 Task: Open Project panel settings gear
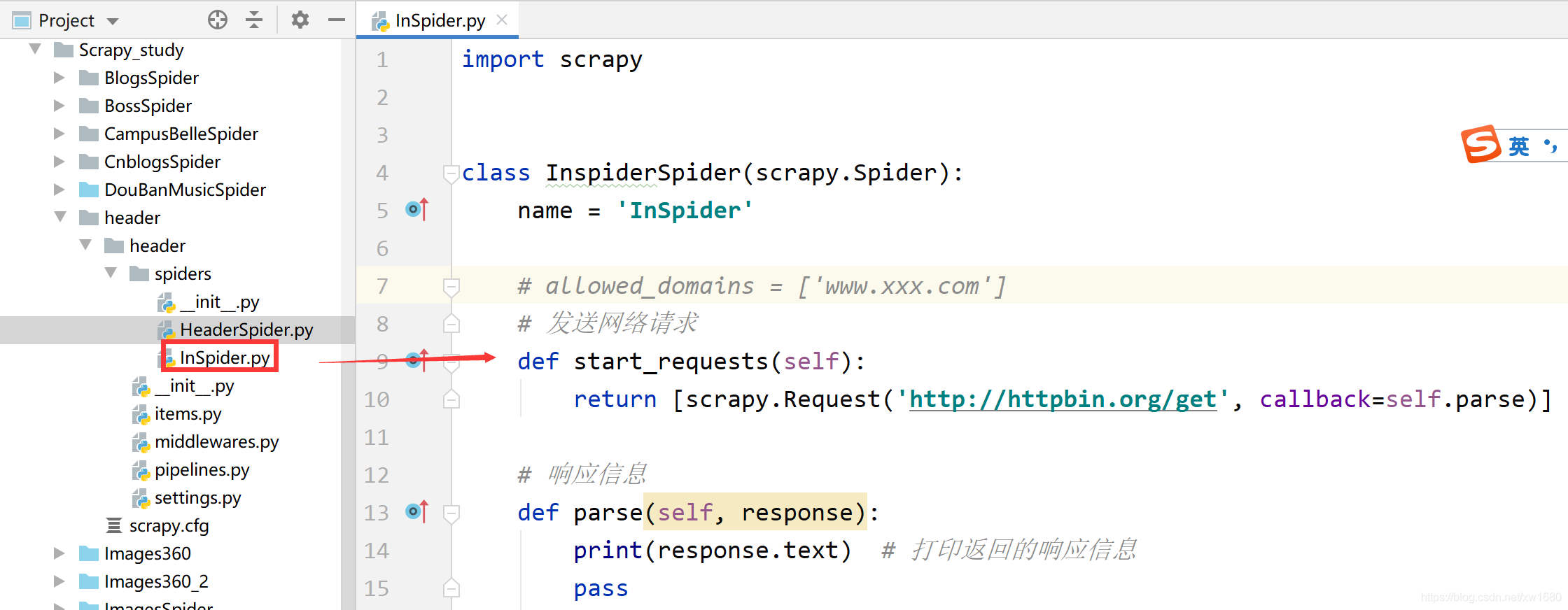click(x=300, y=20)
